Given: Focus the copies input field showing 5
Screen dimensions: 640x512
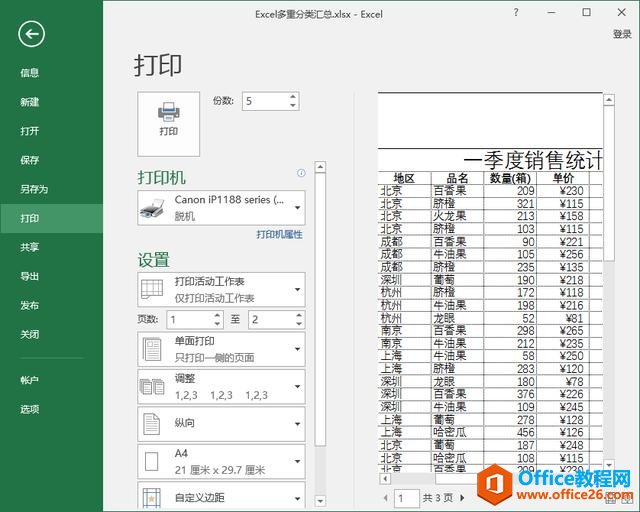Looking at the screenshot, I should pyautogui.click(x=265, y=101).
